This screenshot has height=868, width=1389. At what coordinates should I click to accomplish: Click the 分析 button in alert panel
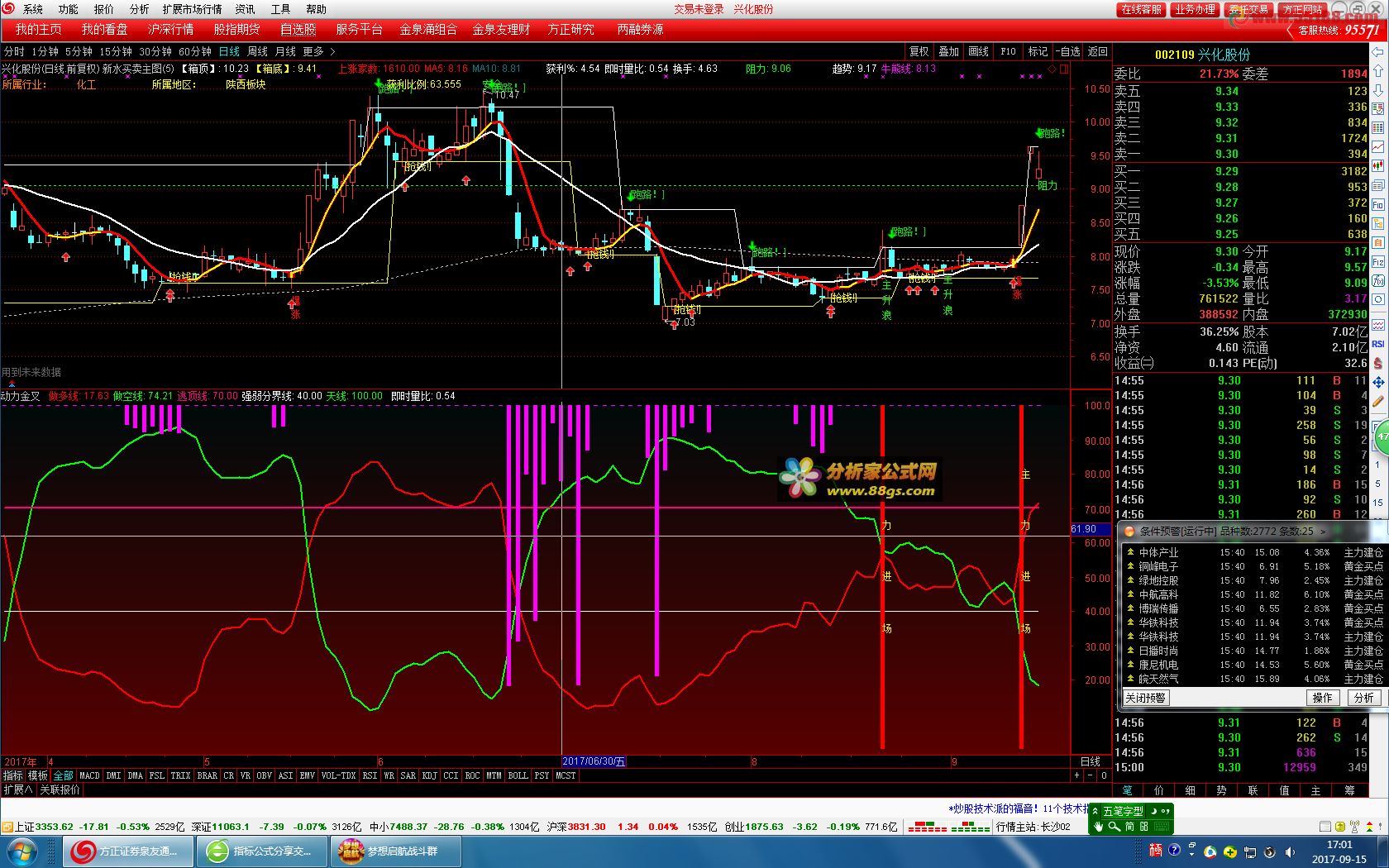tap(1363, 698)
